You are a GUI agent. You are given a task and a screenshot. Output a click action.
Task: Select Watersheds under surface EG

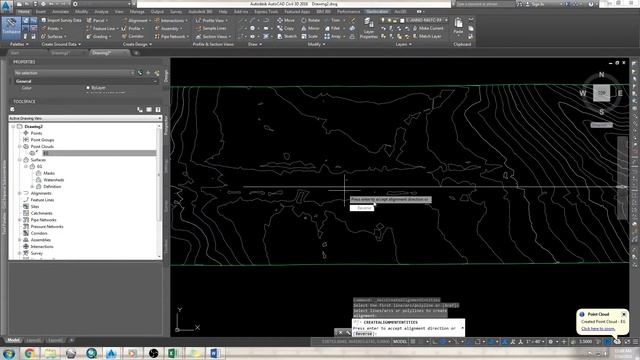(x=53, y=180)
